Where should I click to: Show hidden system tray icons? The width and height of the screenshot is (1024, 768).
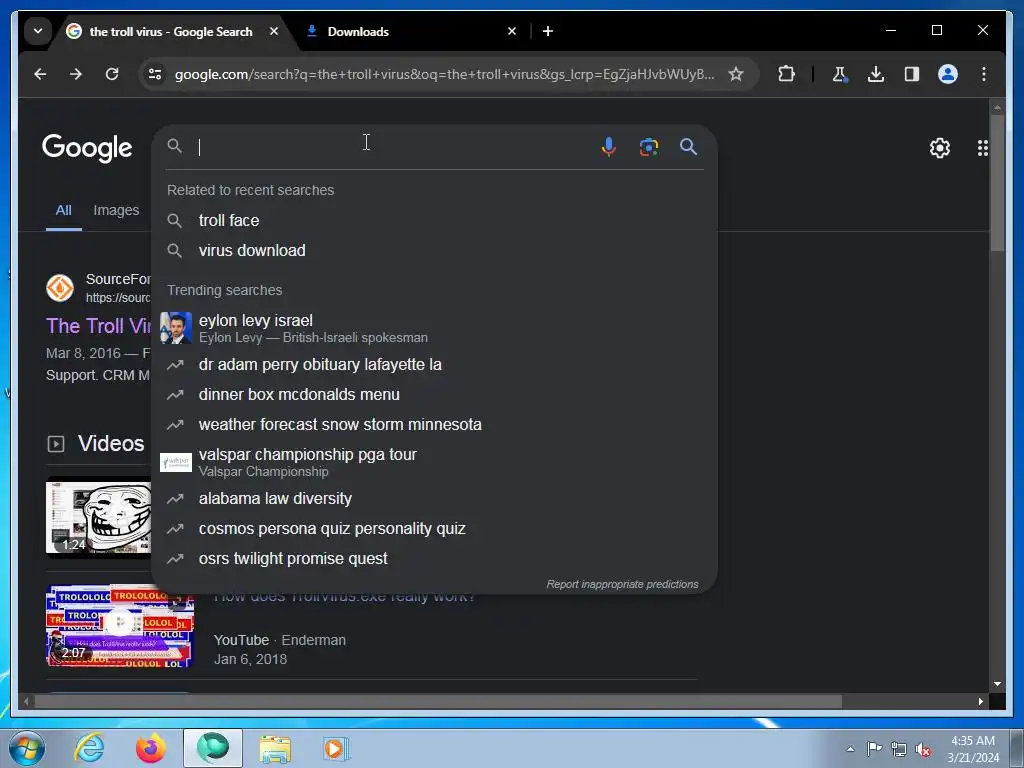pos(850,749)
